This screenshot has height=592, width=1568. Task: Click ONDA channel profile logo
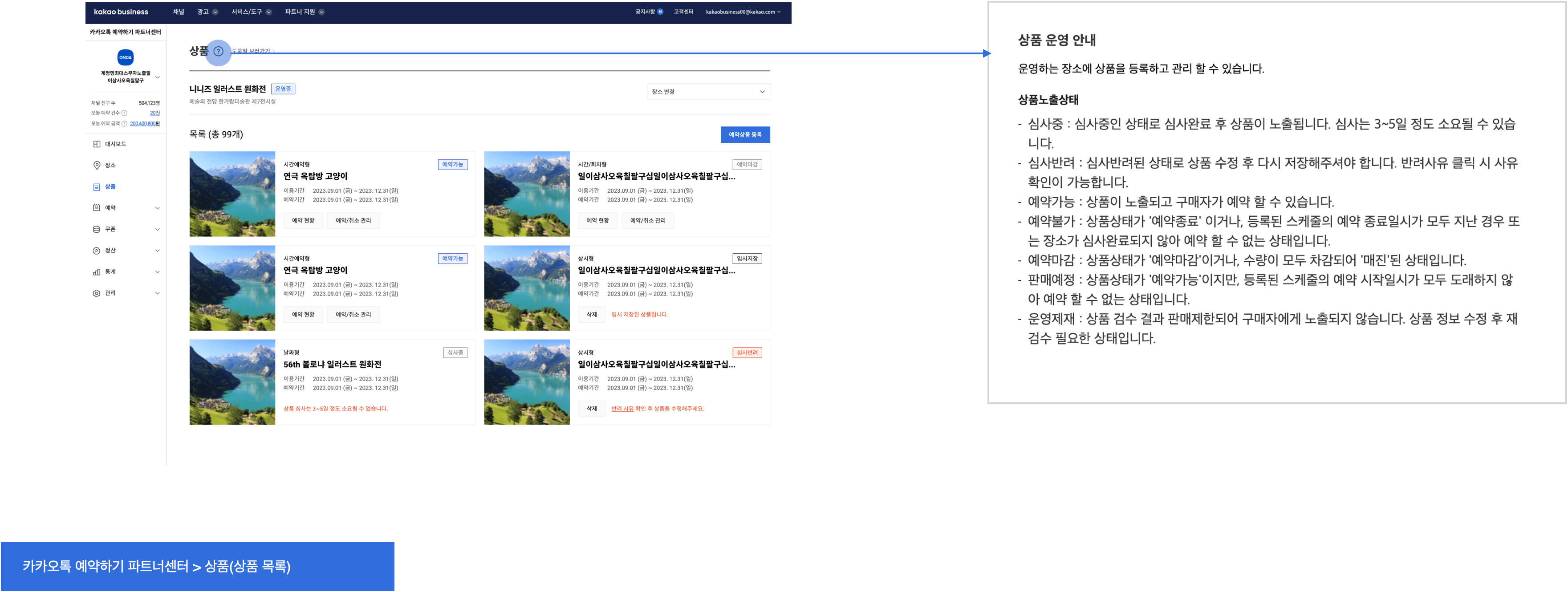[x=126, y=57]
